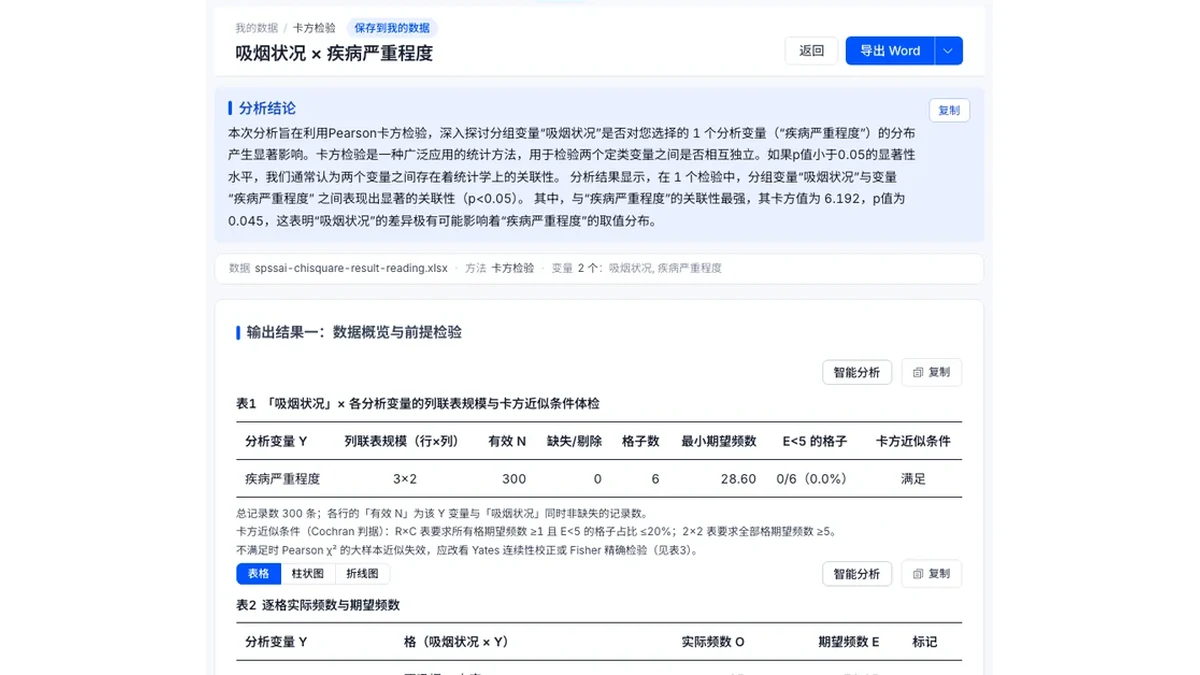1200x675 pixels.
Task: Click 复制 button above 表1
Action: 931,372
